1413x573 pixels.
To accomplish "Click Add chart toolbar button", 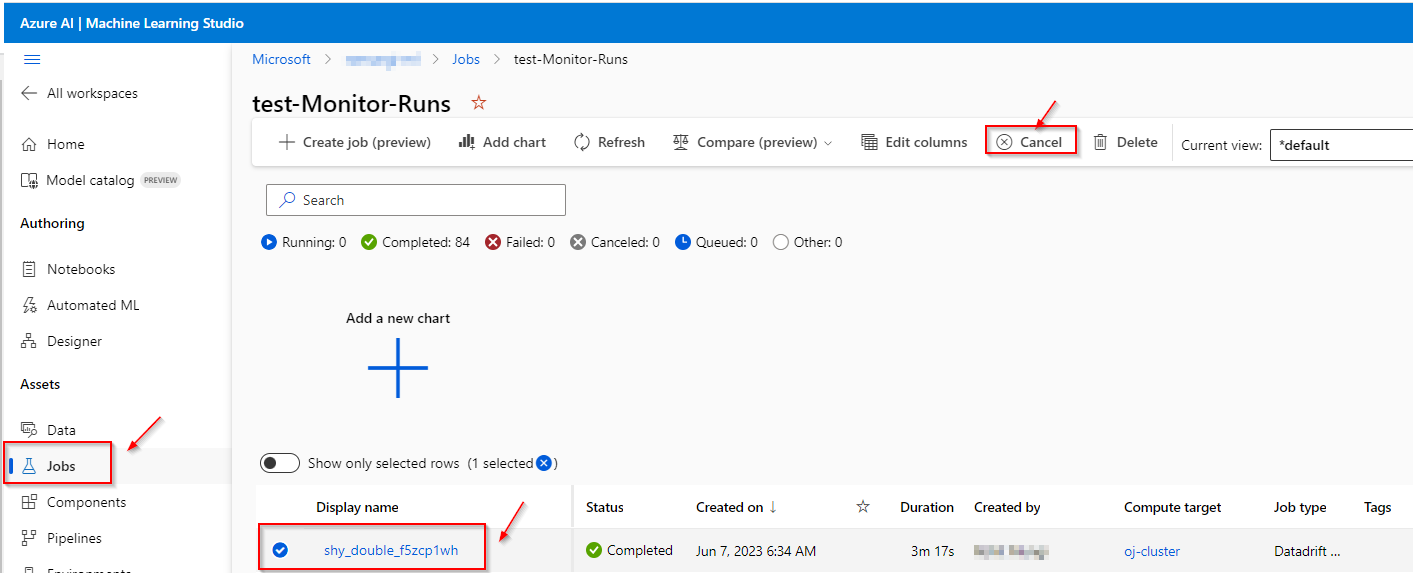I will (x=502, y=142).
